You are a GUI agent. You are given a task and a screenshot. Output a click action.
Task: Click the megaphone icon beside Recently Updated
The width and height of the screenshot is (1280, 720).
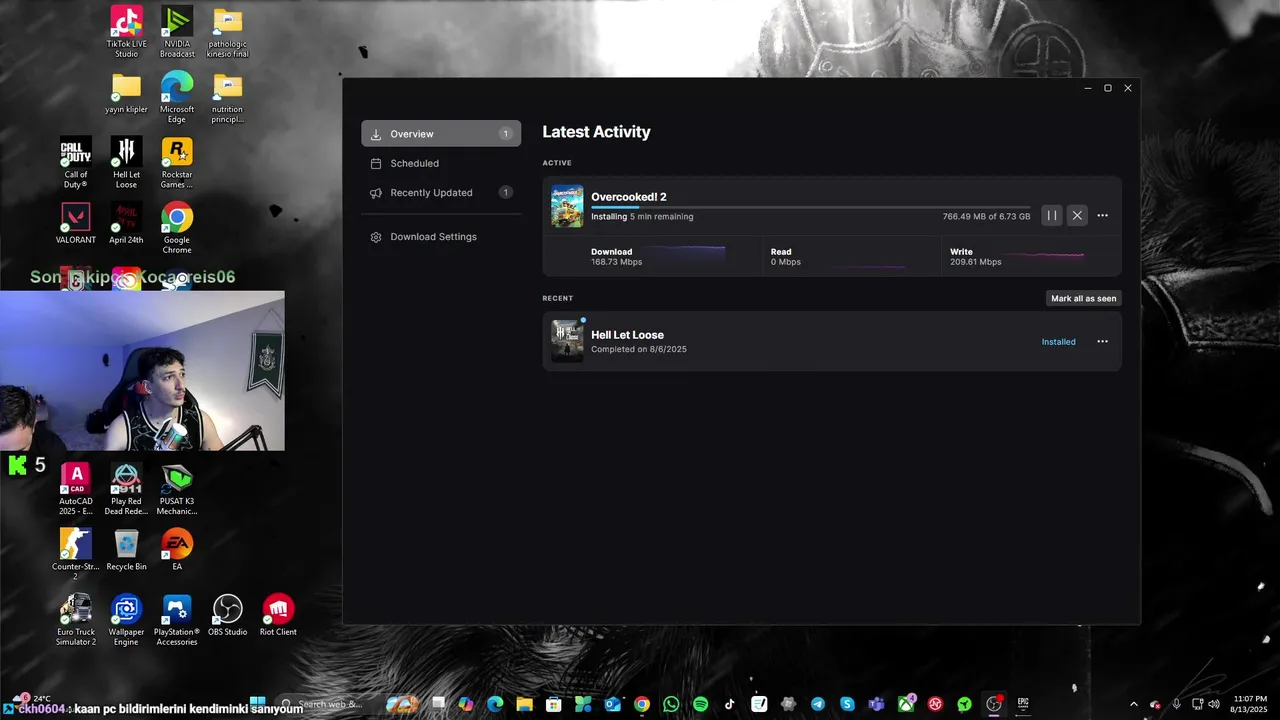376,193
